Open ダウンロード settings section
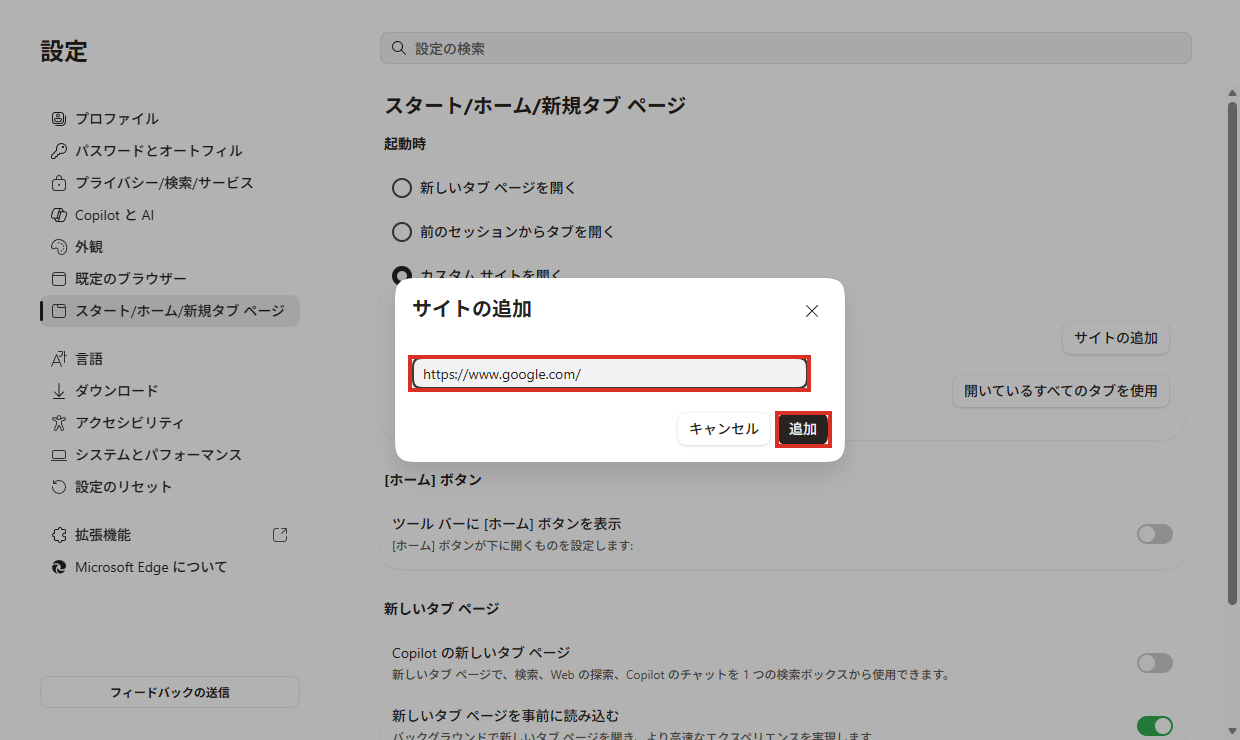This screenshot has height=740, width=1240. 170,390
